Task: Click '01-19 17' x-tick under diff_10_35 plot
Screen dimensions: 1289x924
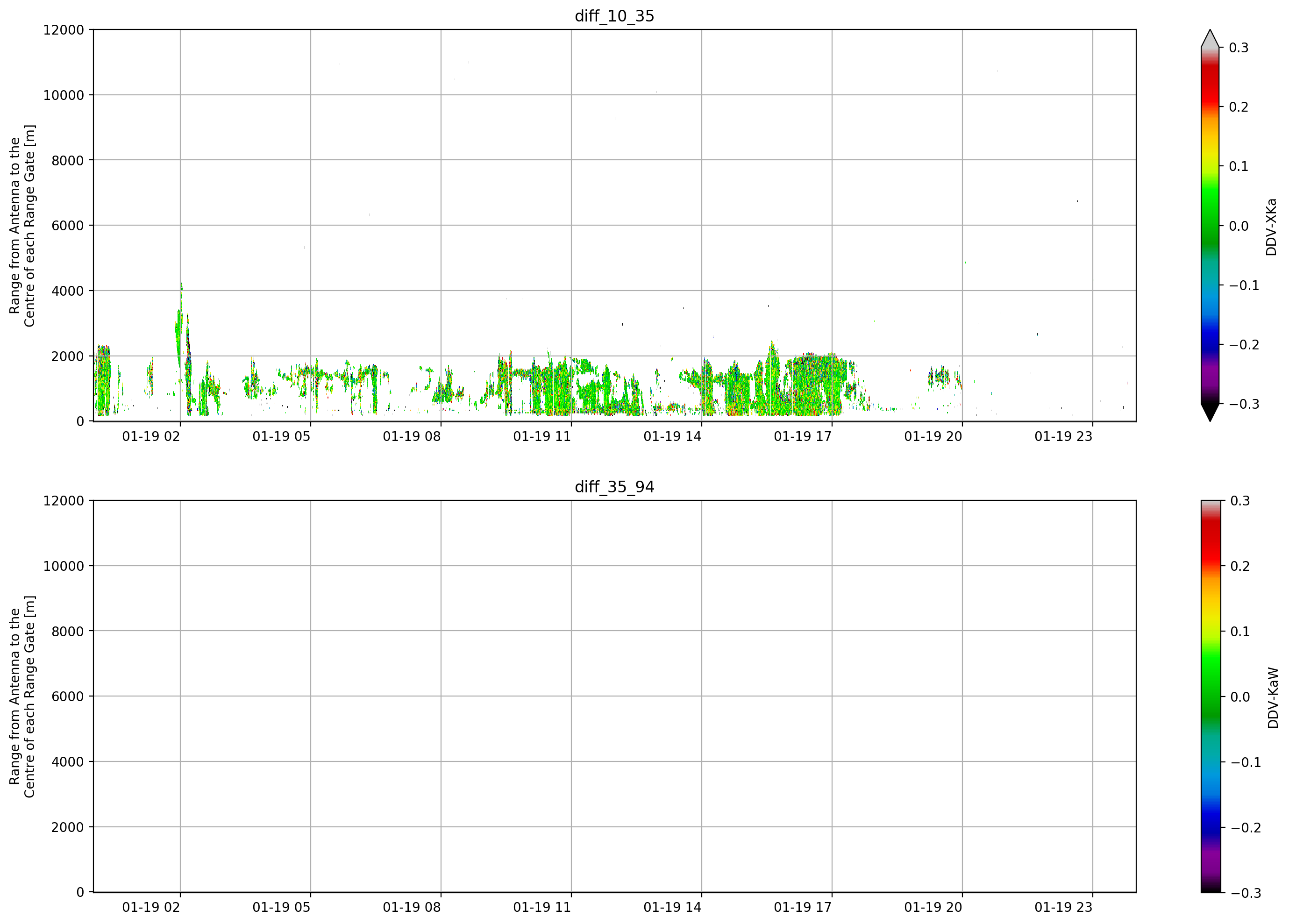Action: [x=803, y=436]
